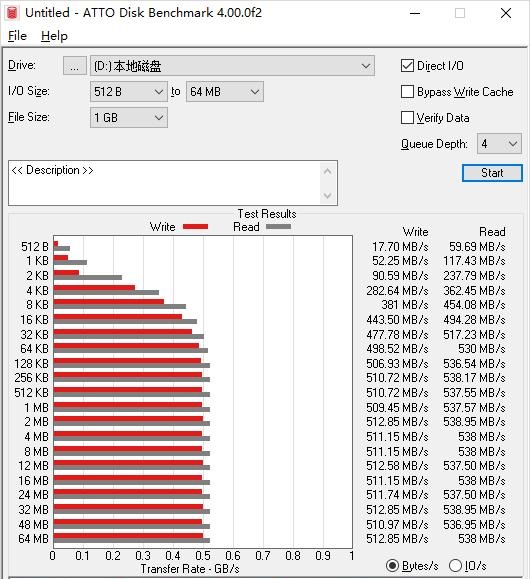Select the Bytes/s radio button
This screenshot has width=530, height=579.
point(392,566)
